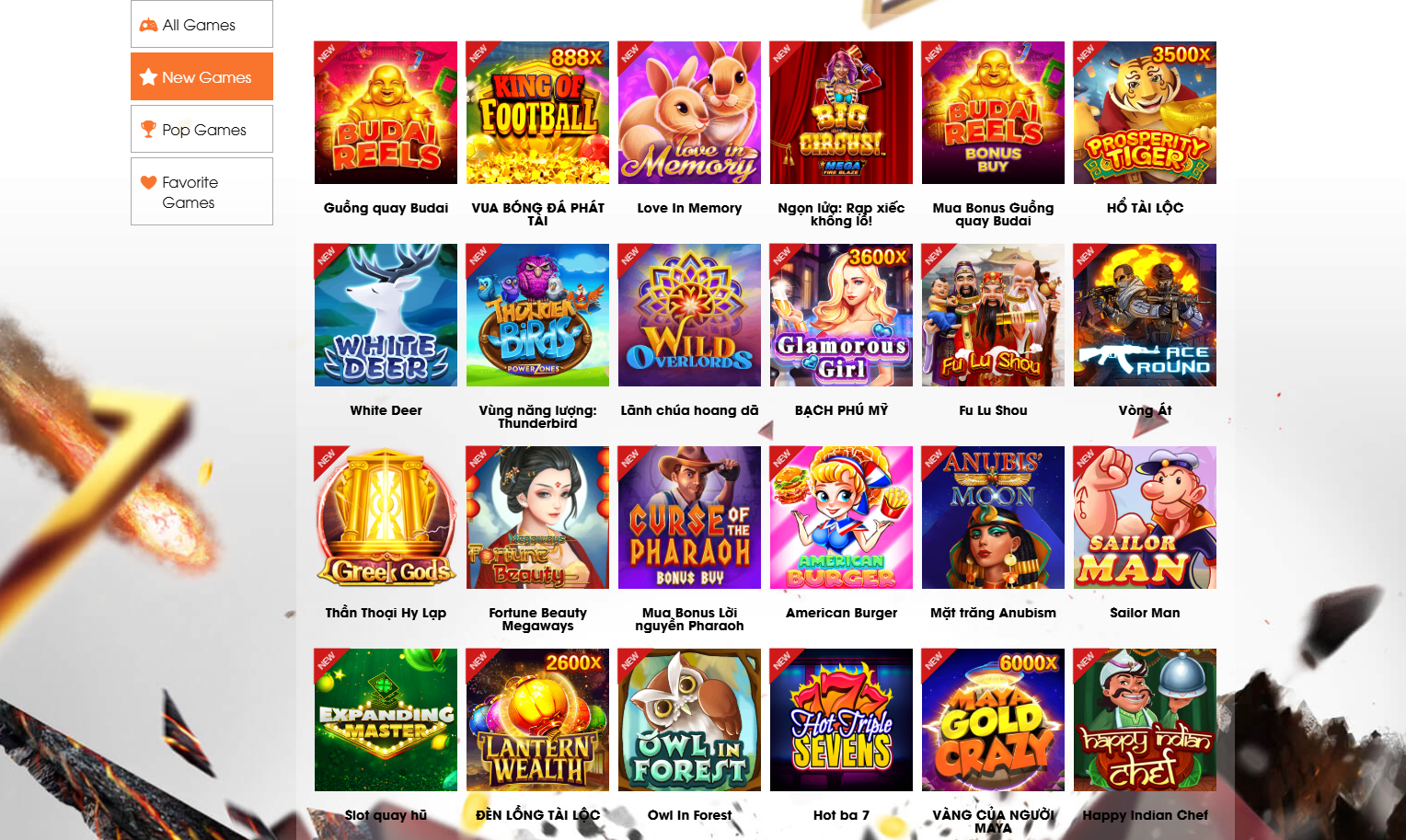Screen dimensions: 1406x840
Task: Click the heart icon in Favorite Games
Action: (148, 182)
